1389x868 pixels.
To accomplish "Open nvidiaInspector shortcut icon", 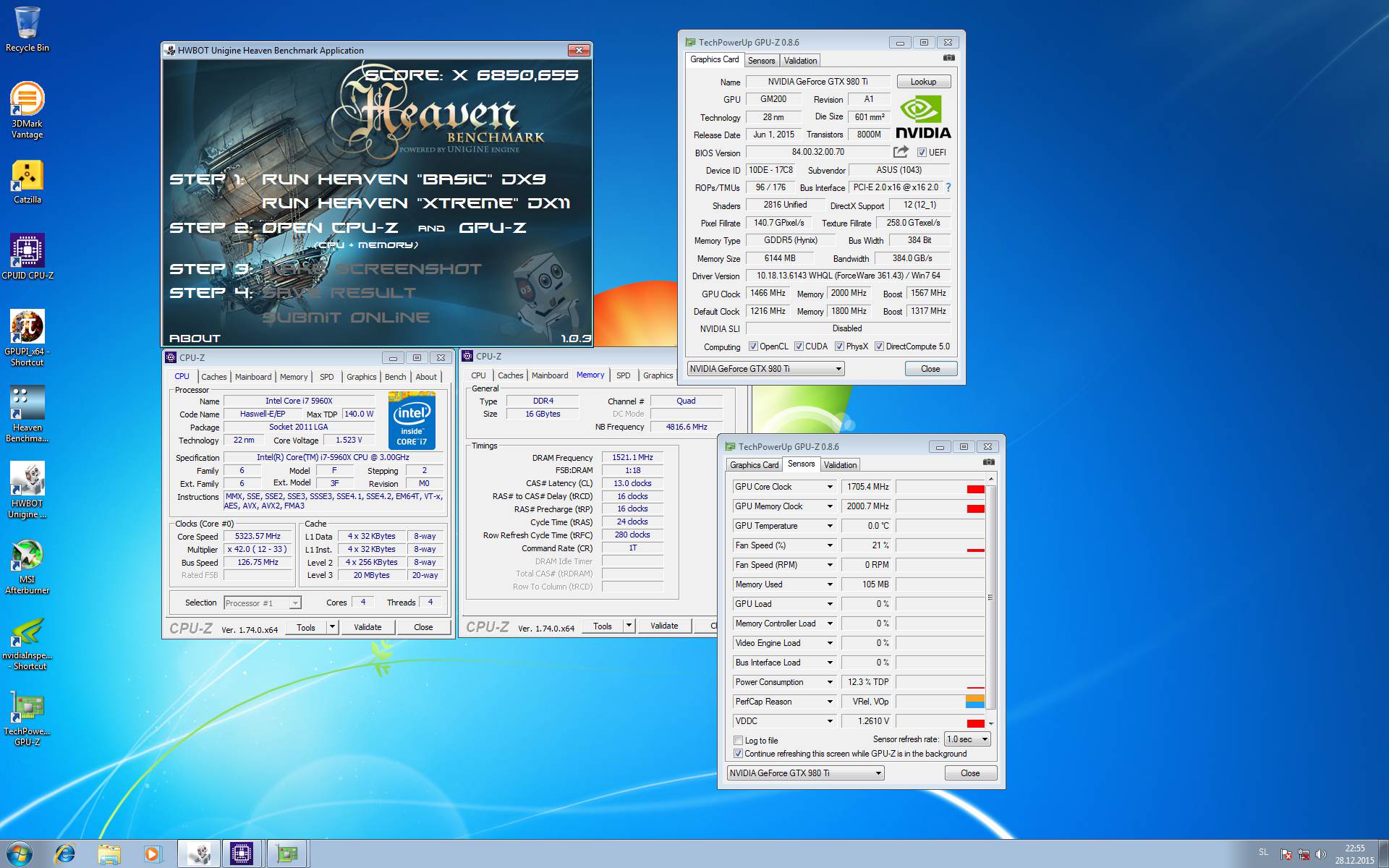I will tap(27, 642).
